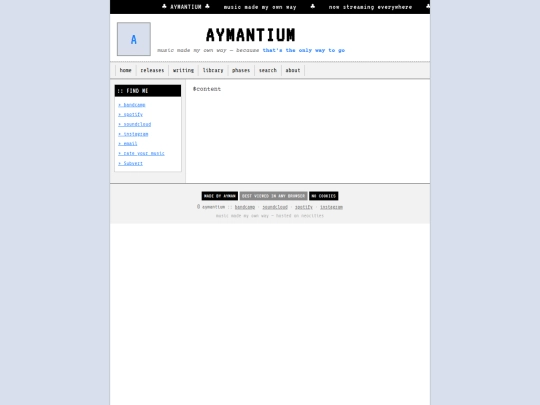Viewport: 540px width, 405px height.
Task: Click the 'AYMANTIUM' name in the top black banner
Action: point(186,7)
